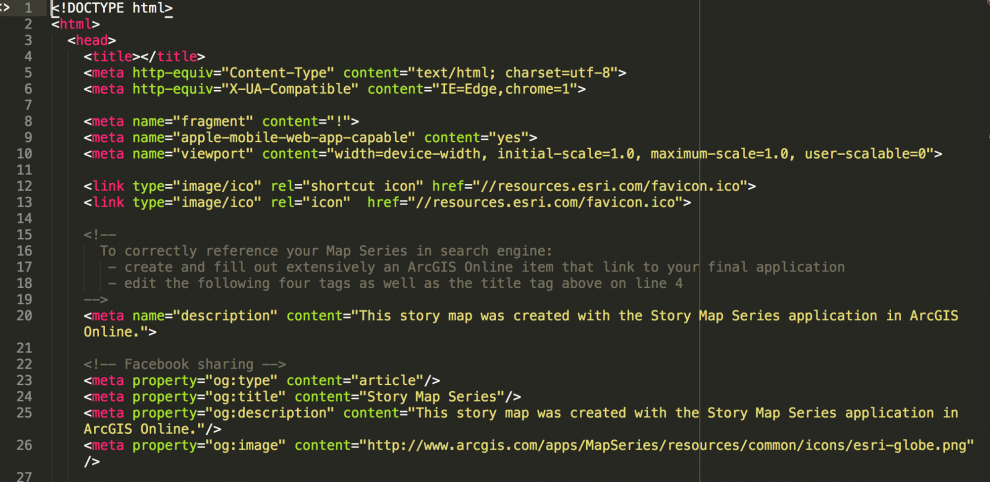Click the "apple-mobile-web-app-capable" attribute value
The image size is (990, 482).
[298, 137]
